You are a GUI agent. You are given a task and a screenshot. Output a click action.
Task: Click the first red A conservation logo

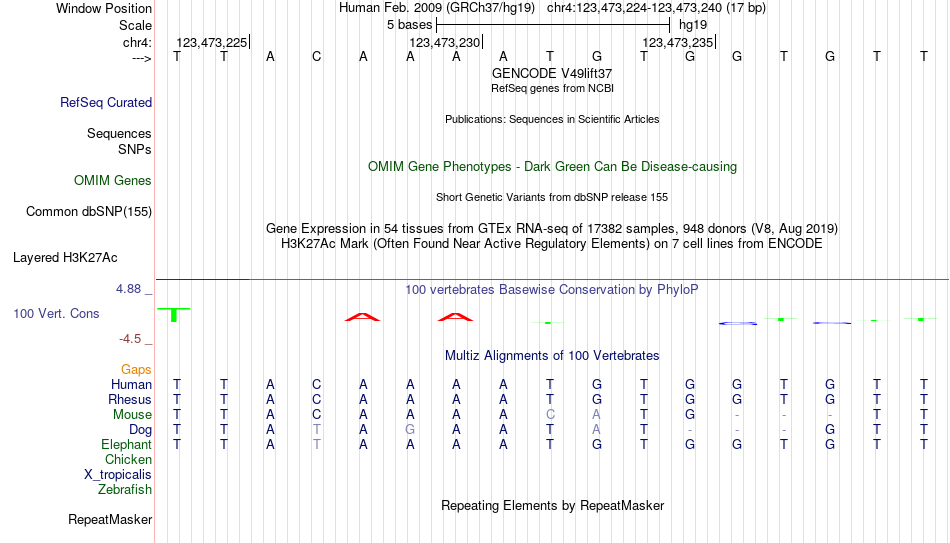click(x=362, y=317)
